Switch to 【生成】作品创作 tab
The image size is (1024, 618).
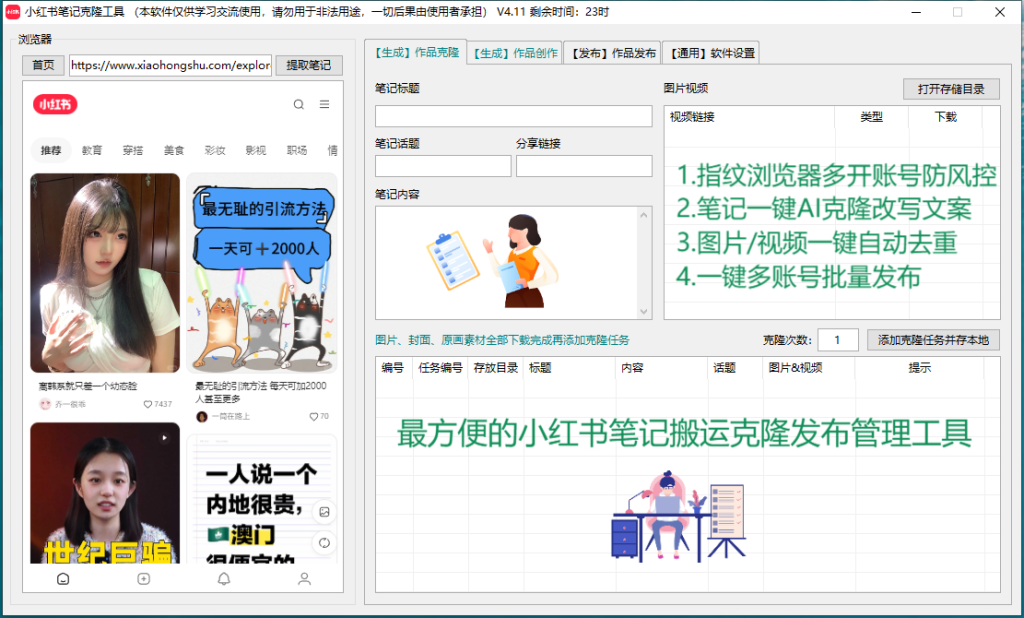[x=515, y=53]
